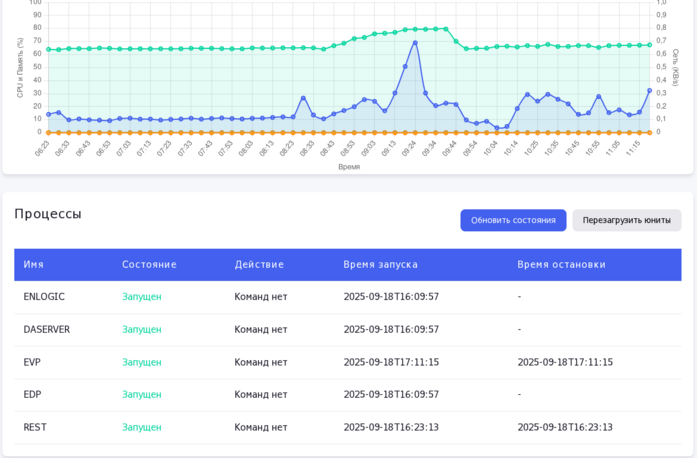
Task: Select the EVP process name
Action: pos(32,362)
